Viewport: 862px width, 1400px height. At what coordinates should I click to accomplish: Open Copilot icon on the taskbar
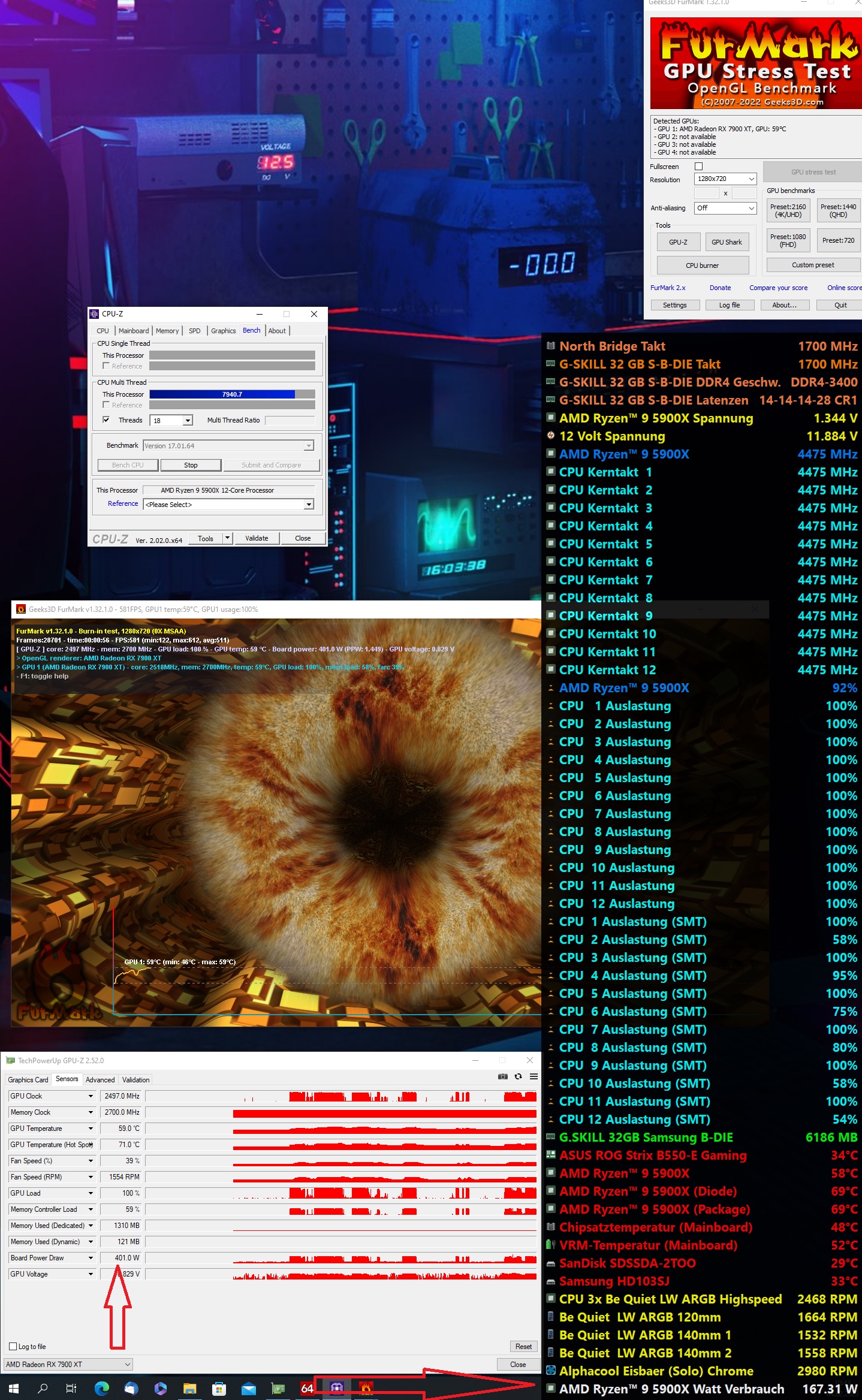pyautogui.click(x=160, y=1388)
